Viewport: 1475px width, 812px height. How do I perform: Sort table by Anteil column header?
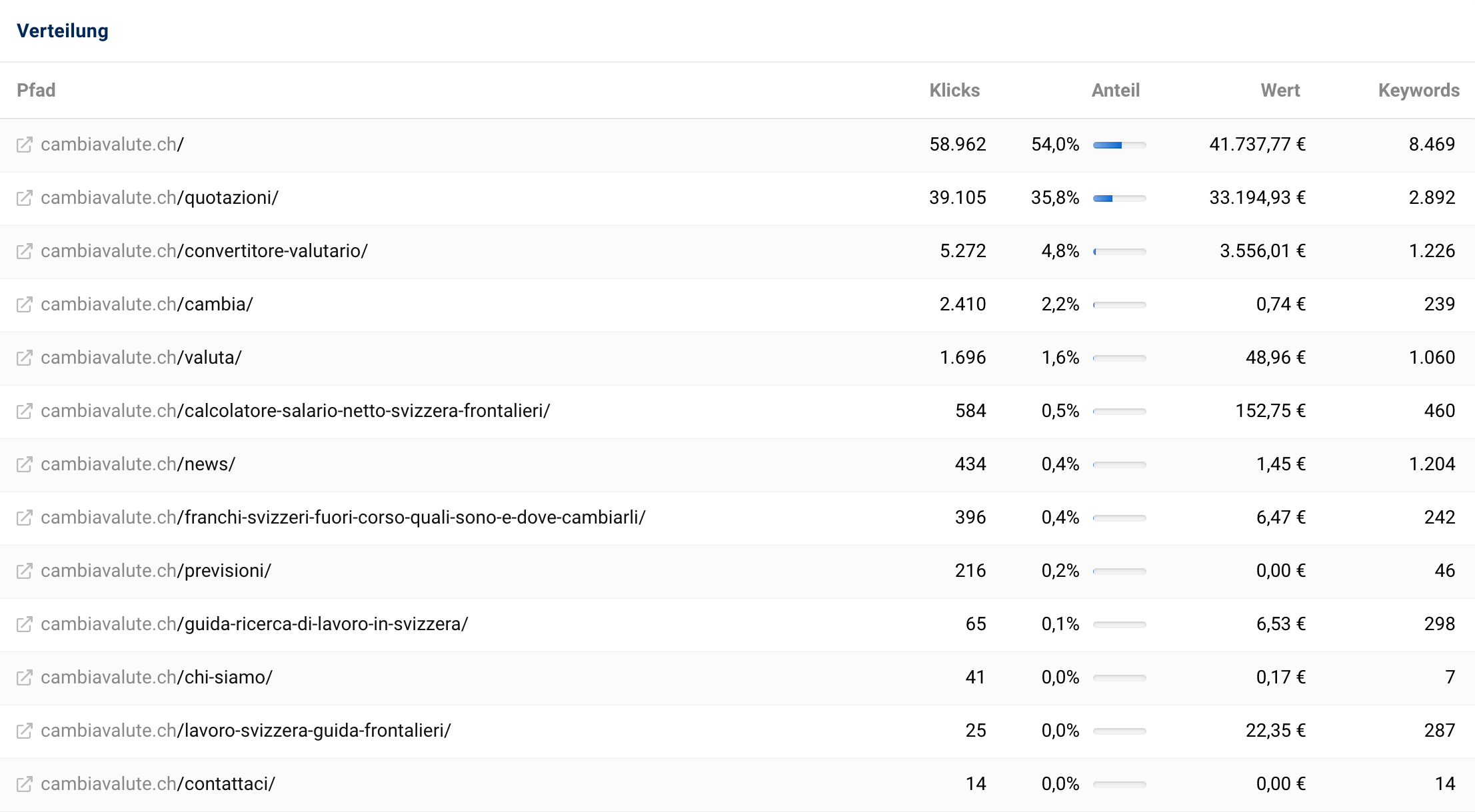[1115, 91]
